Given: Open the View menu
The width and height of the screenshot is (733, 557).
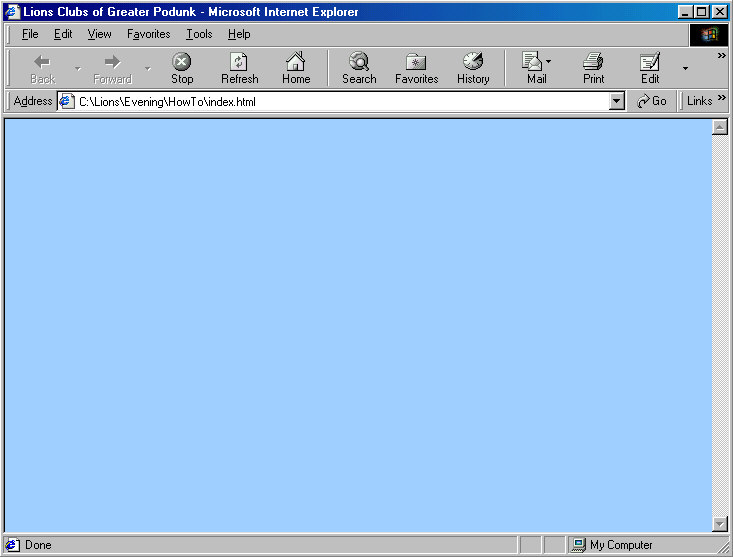Looking at the screenshot, I should (99, 34).
